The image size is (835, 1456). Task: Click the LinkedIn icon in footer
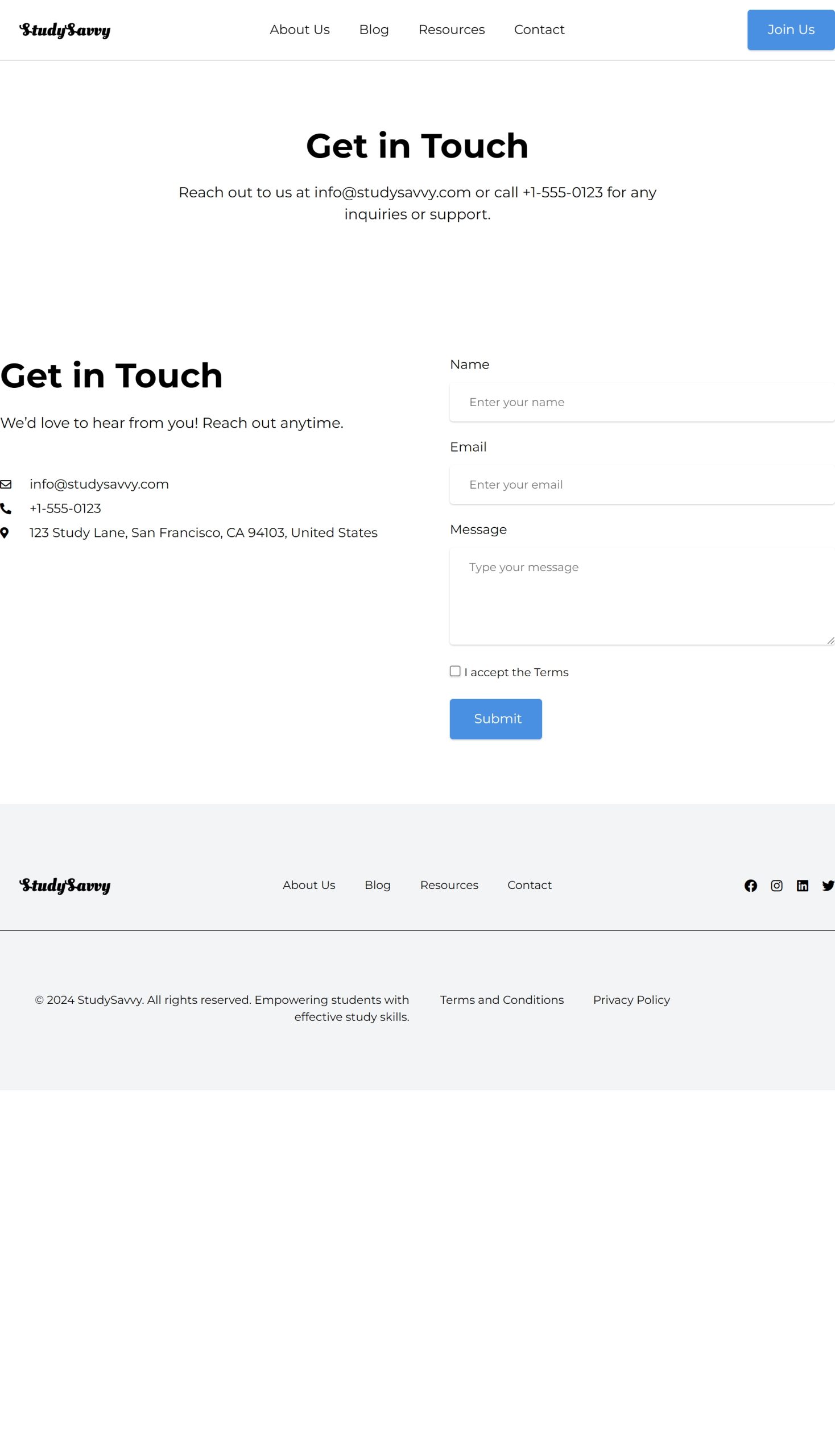(x=803, y=886)
